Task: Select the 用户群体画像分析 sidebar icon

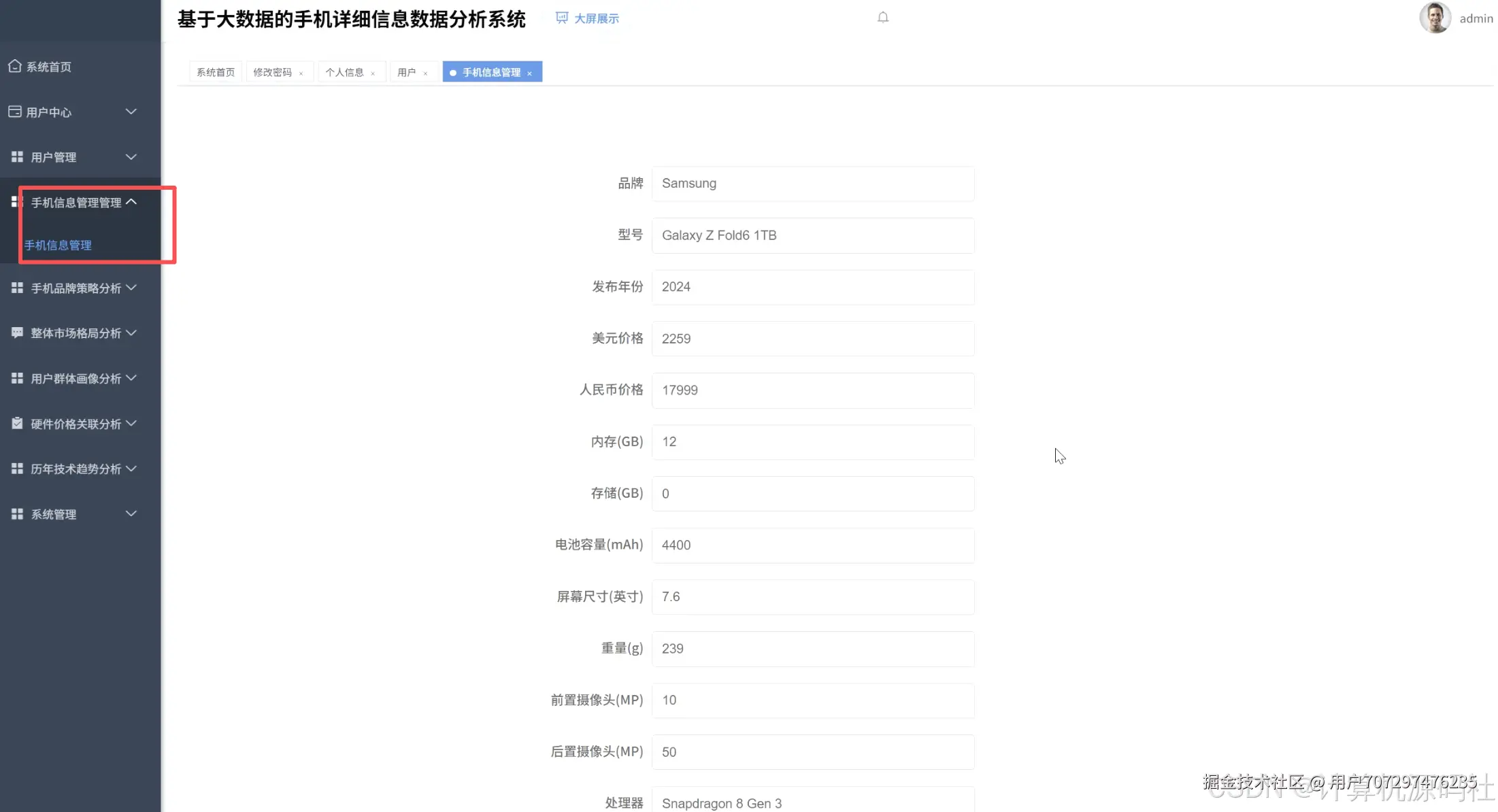Action: coord(16,378)
